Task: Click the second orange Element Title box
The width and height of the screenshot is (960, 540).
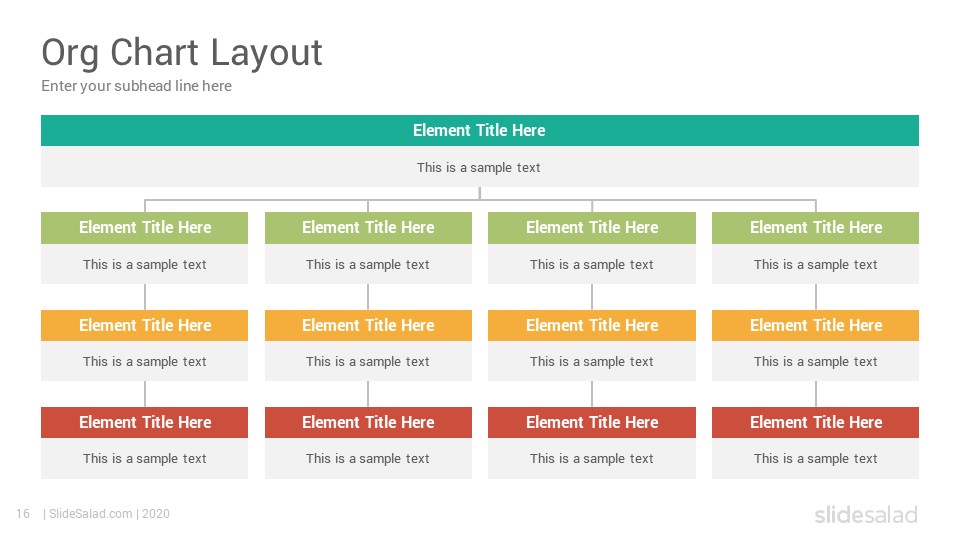Action: [x=368, y=325]
